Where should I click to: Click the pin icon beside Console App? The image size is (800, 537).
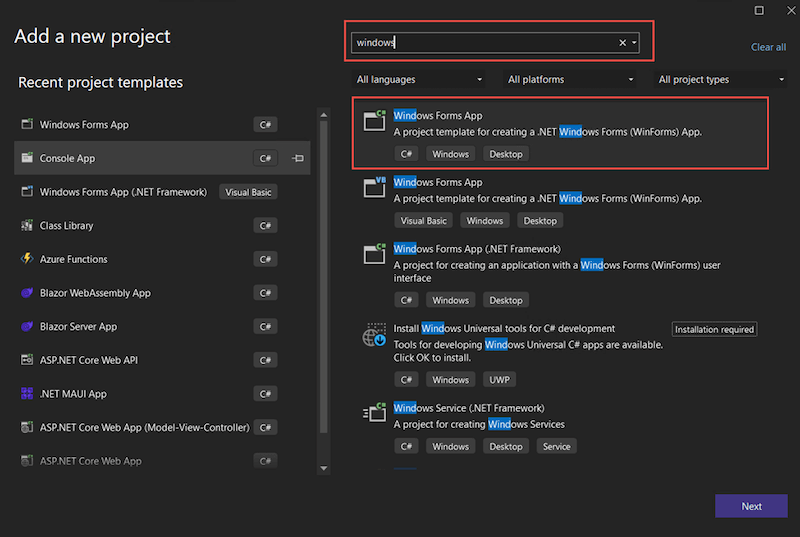pyautogui.click(x=298, y=158)
